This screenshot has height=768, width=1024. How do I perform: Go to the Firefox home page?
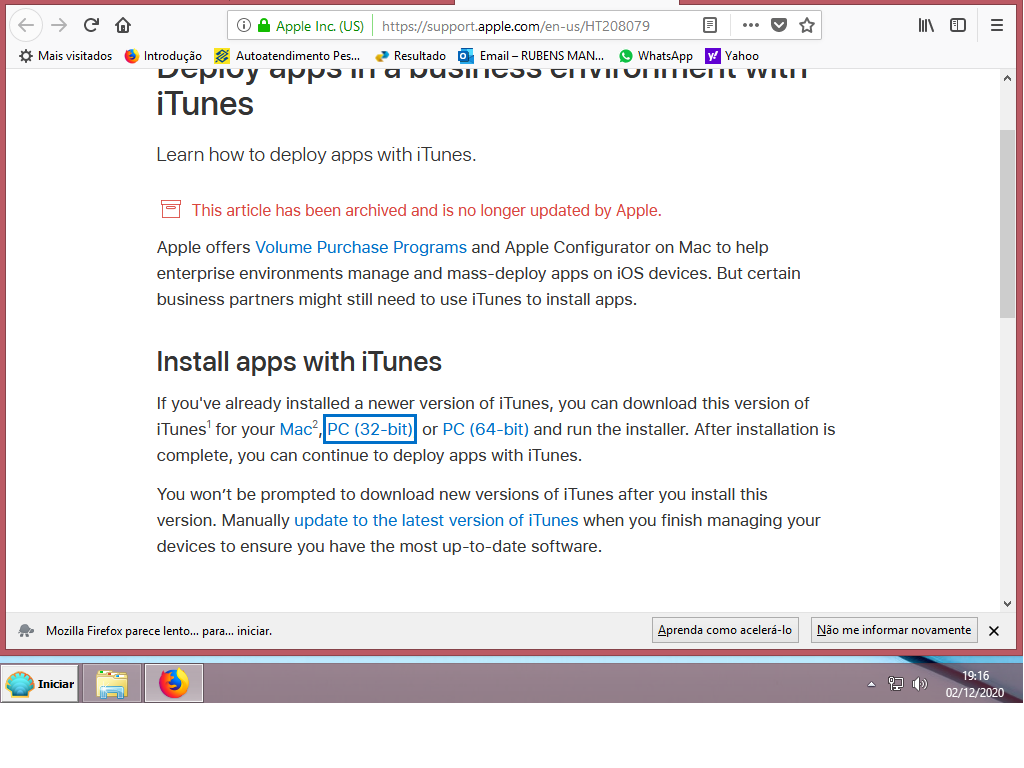tap(123, 25)
